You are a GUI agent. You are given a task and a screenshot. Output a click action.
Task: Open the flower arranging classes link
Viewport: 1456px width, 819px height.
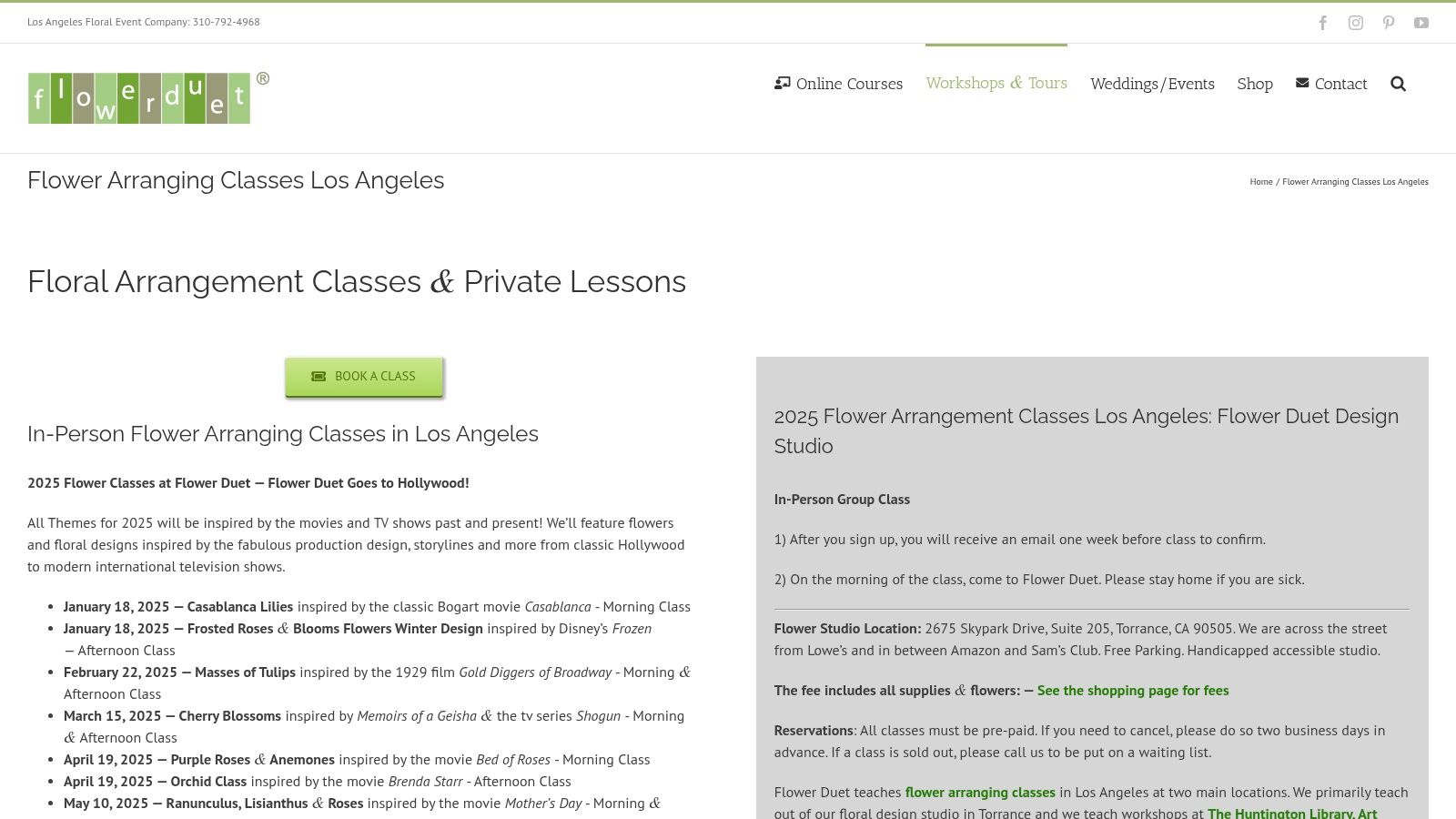click(x=980, y=793)
